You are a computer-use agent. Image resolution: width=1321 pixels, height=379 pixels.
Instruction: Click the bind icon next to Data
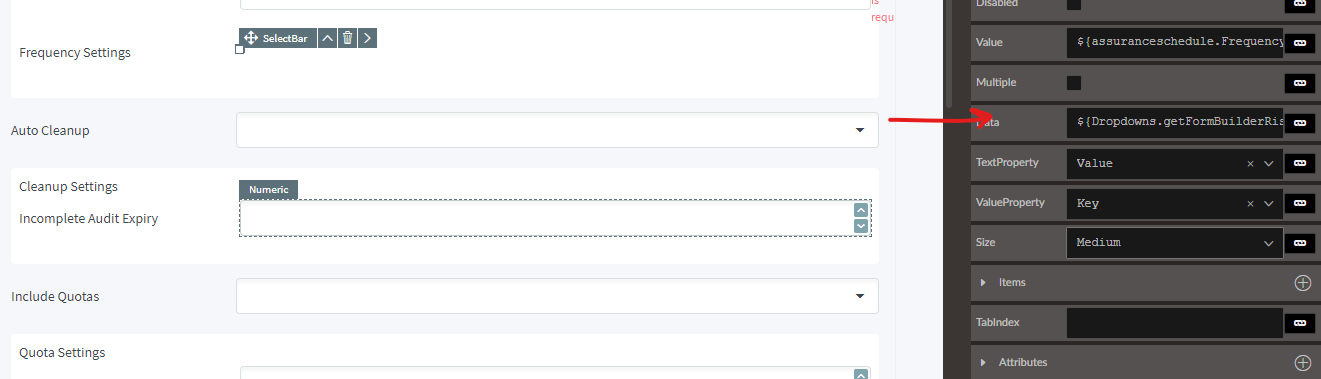point(1300,123)
